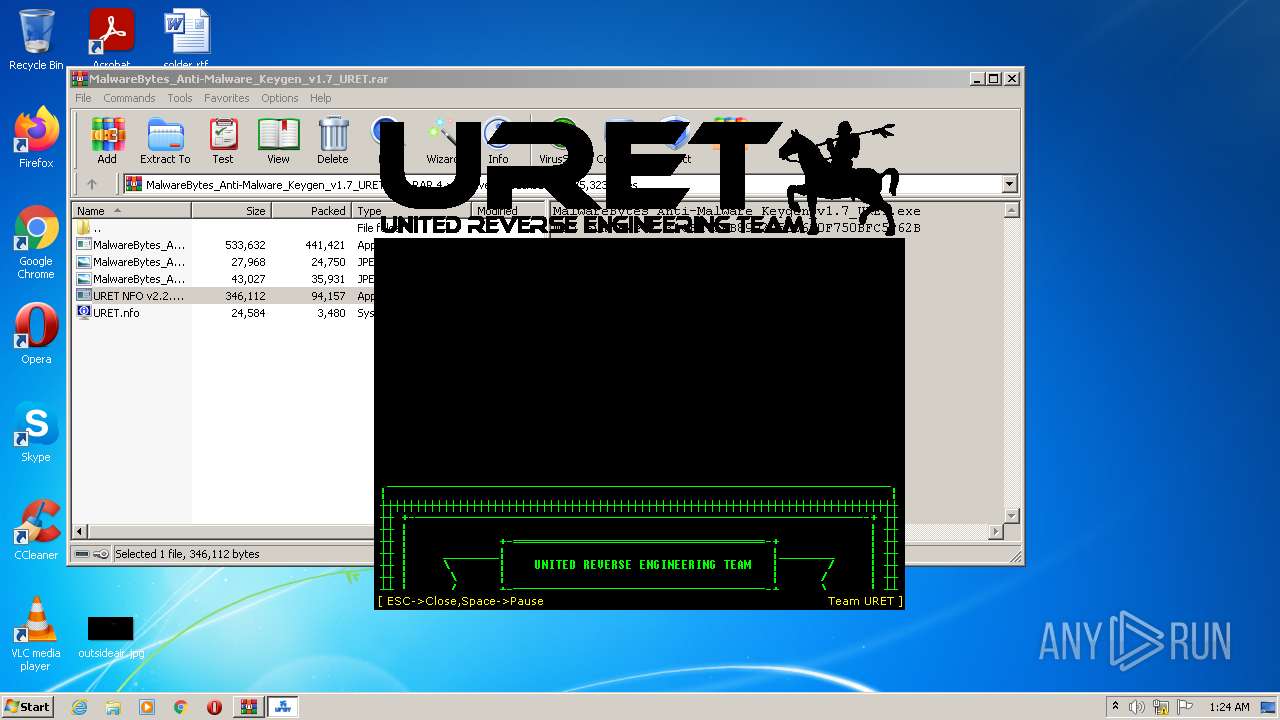Click the comment pane scroll up arrow
Image resolution: width=1280 pixels, height=720 pixels.
coord(1011,210)
